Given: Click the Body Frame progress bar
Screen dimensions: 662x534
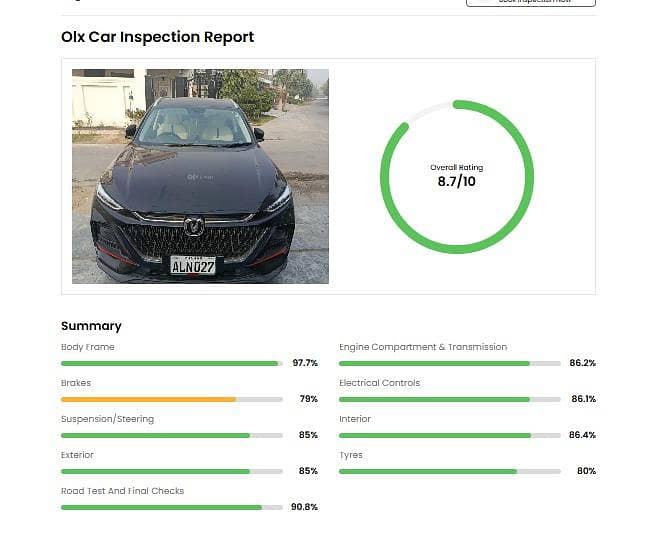Looking at the screenshot, I should click(171, 363).
